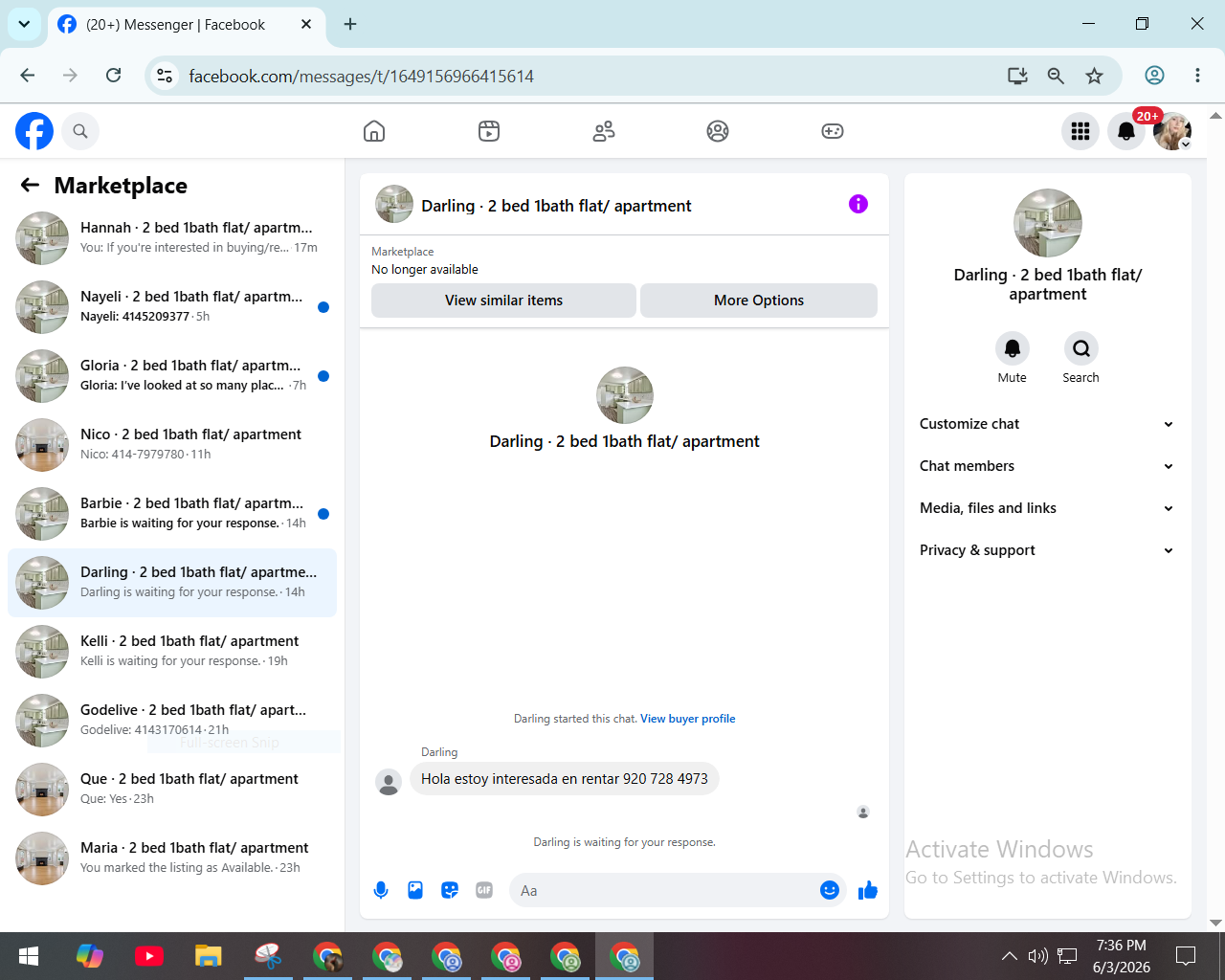1225x980 pixels.
Task: Click the back arrow next to Marketplace
Action: click(31, 185)
